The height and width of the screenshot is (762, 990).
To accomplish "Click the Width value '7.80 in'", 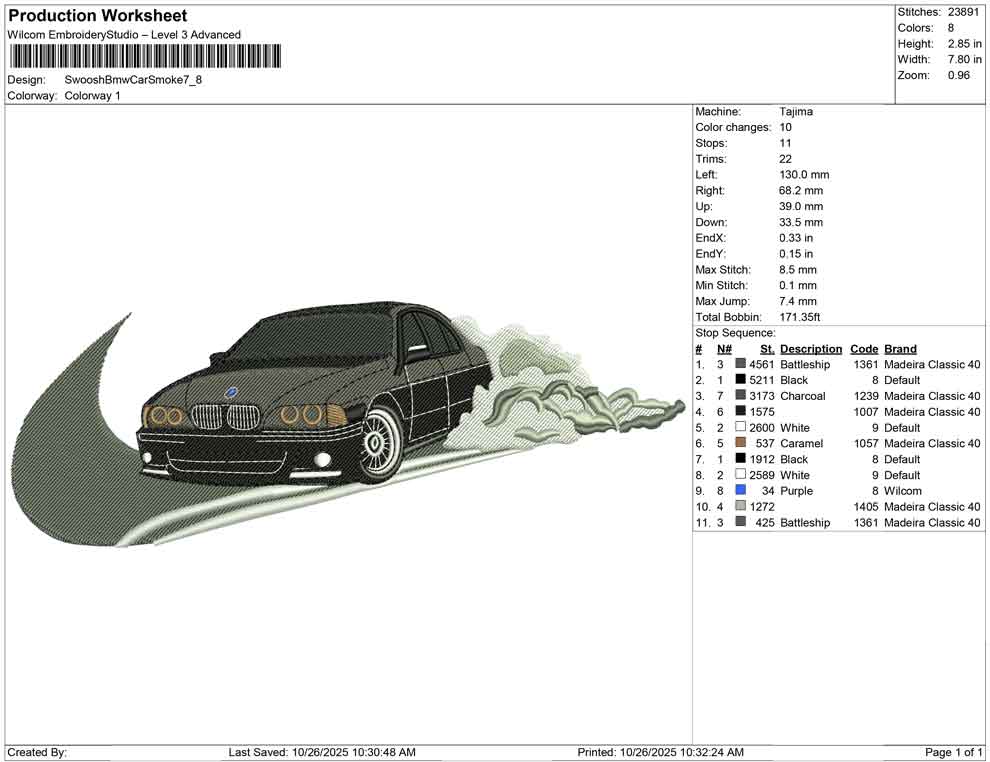I will pos(964,59).
